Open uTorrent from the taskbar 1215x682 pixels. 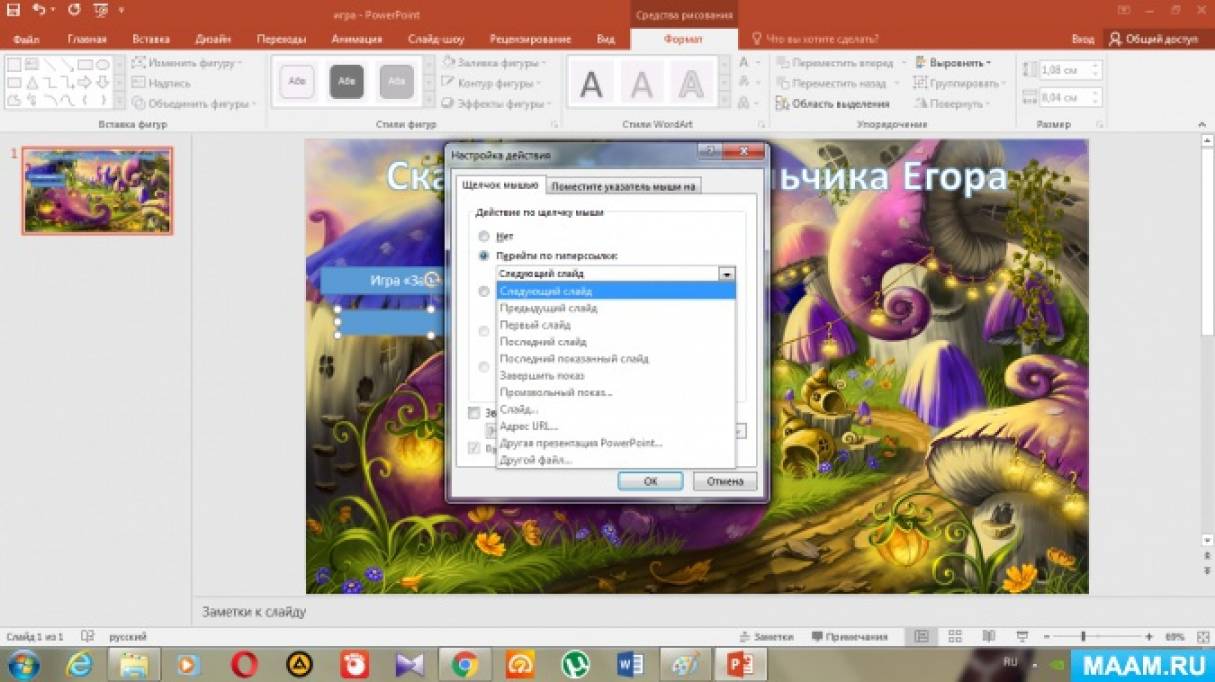tap(574, 664)
